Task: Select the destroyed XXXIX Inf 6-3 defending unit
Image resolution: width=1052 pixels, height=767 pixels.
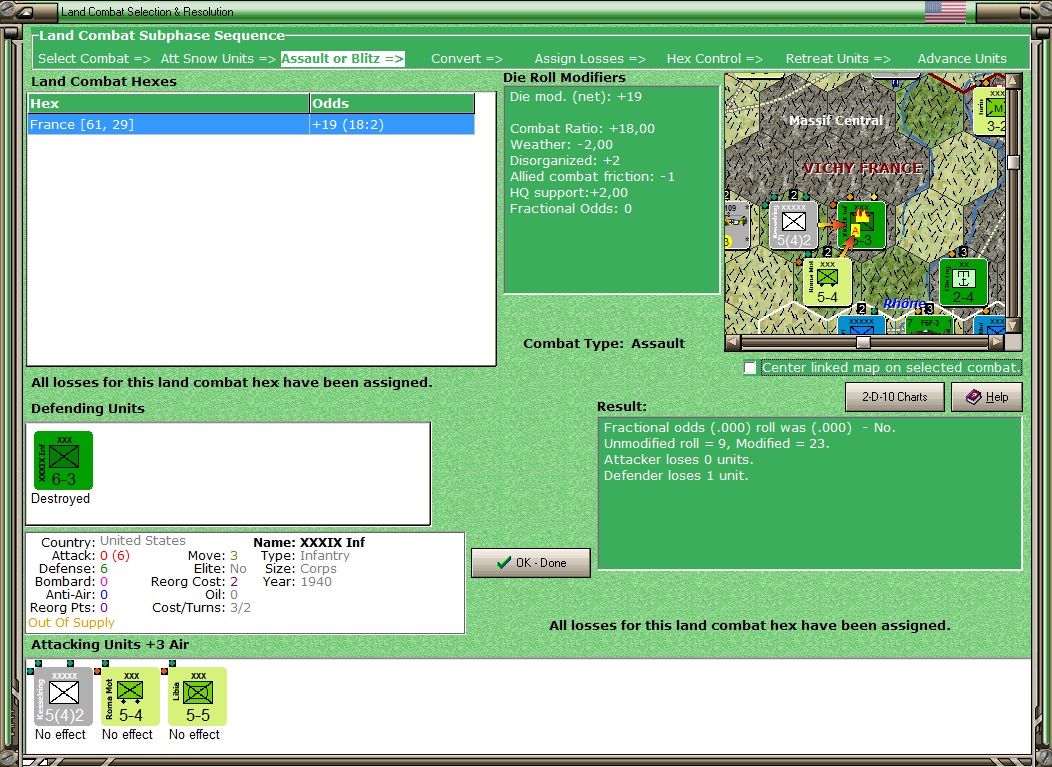Action: (64, 460)
